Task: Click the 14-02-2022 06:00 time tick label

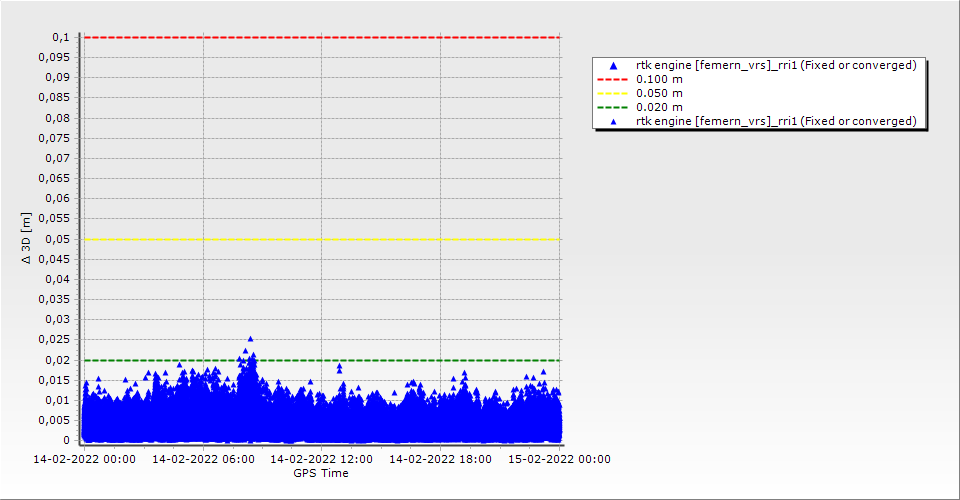Action: click(x=203, y=460)
